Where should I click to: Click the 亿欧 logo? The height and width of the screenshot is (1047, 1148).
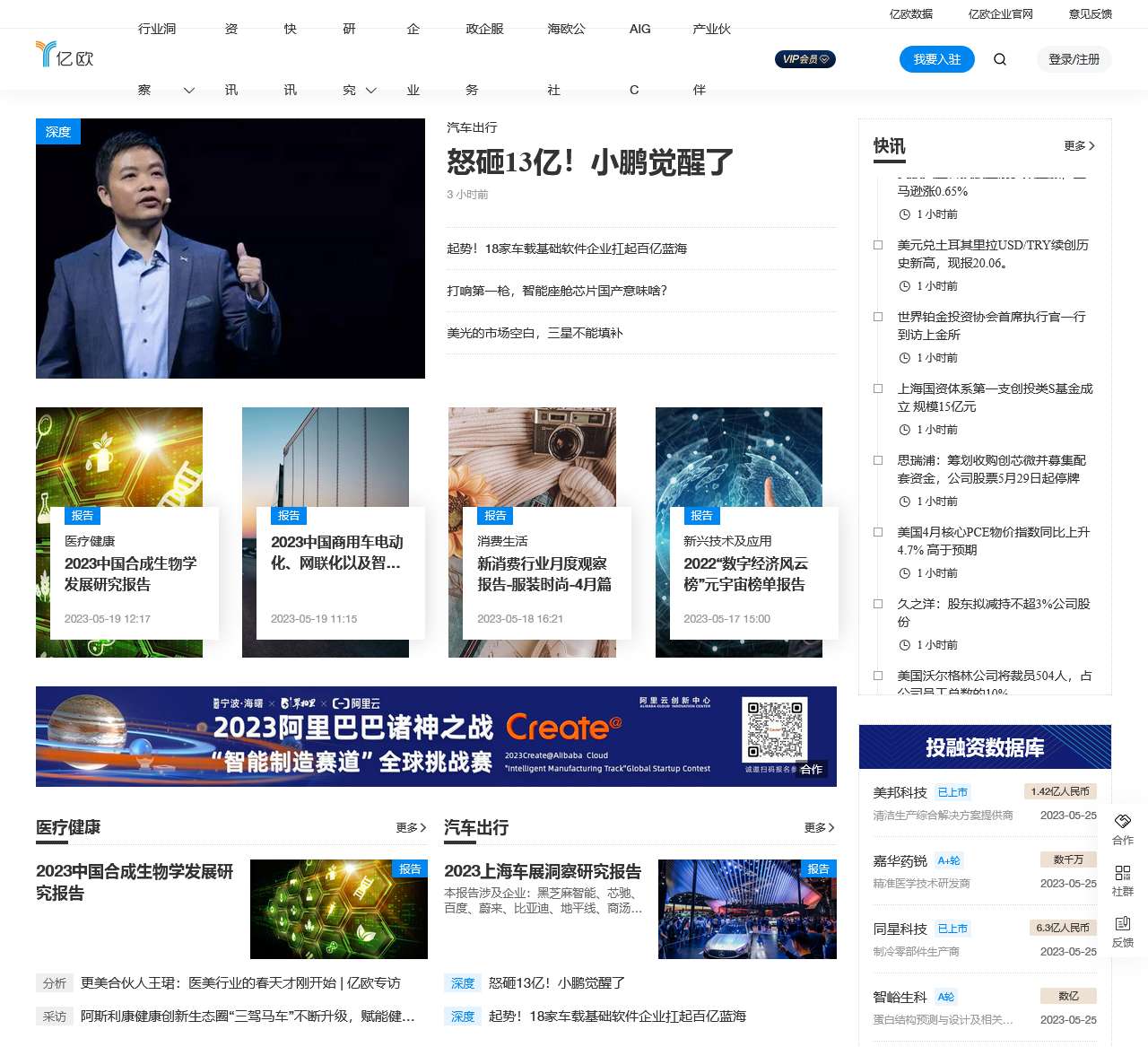click(x=65, y=55)
